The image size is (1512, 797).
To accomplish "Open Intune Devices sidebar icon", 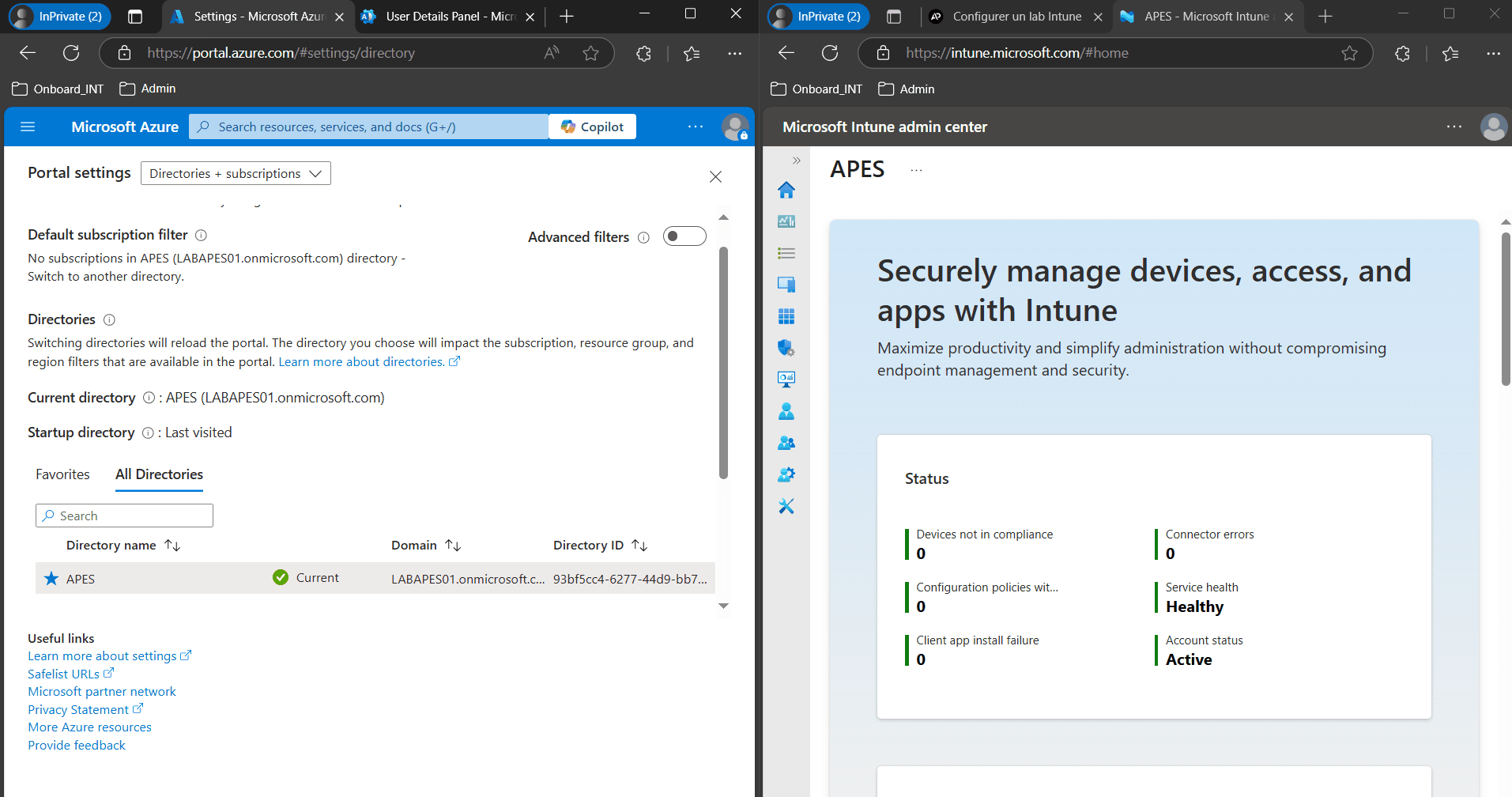I will click(786, 285).
